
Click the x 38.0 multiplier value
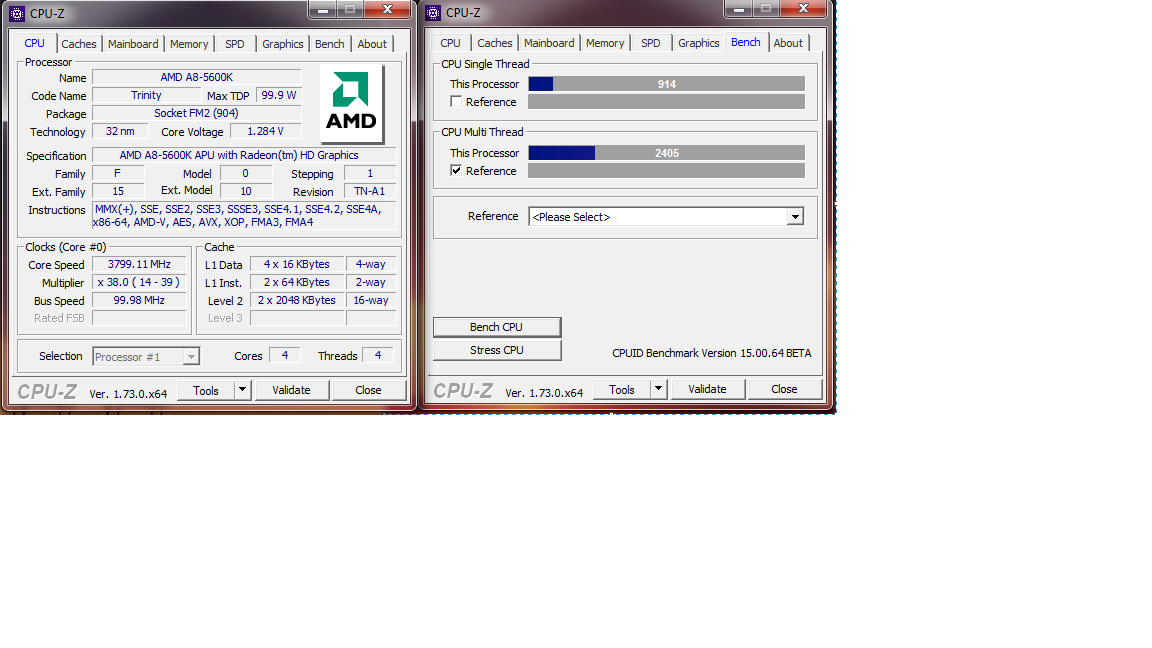140,282
